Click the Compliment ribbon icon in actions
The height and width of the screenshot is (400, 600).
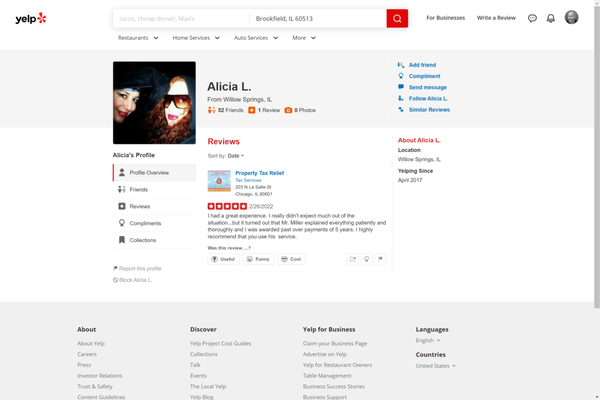[401, 76]
